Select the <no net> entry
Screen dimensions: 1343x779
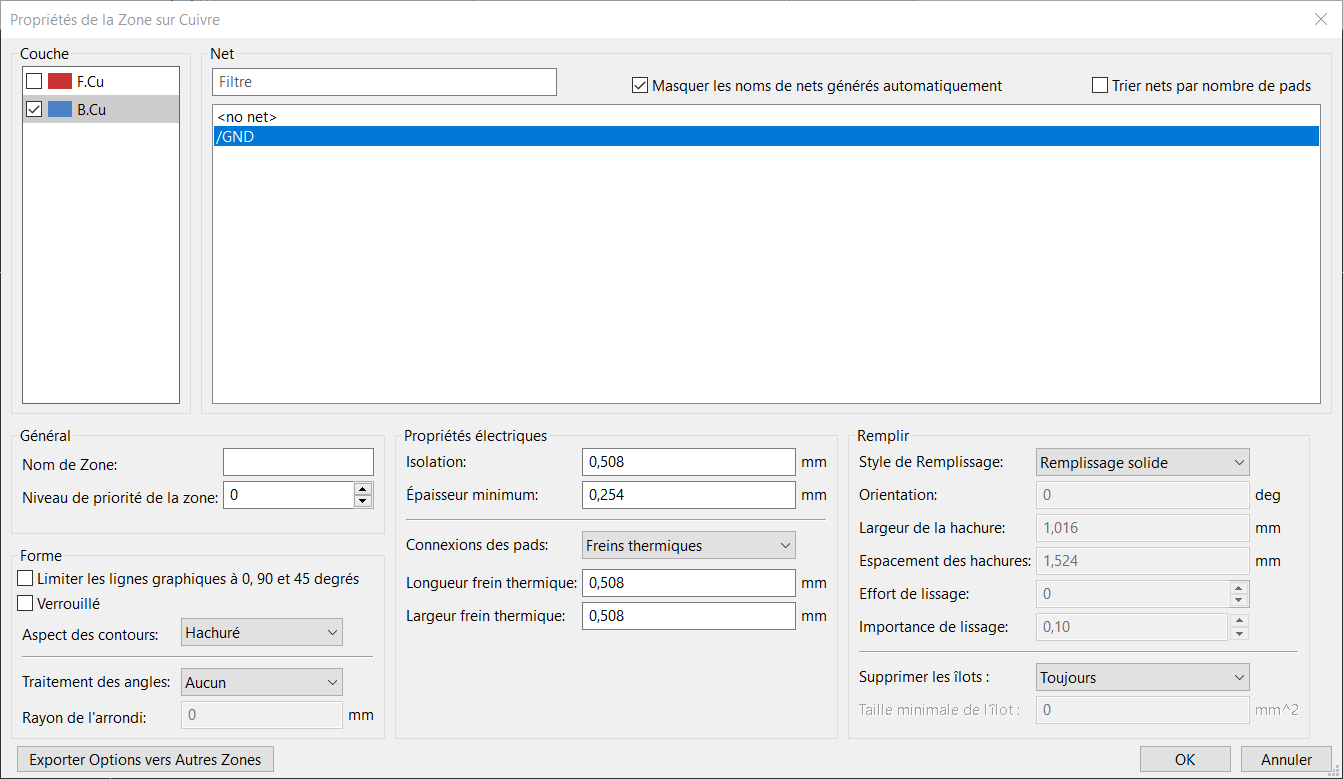(x=247, y=117)
